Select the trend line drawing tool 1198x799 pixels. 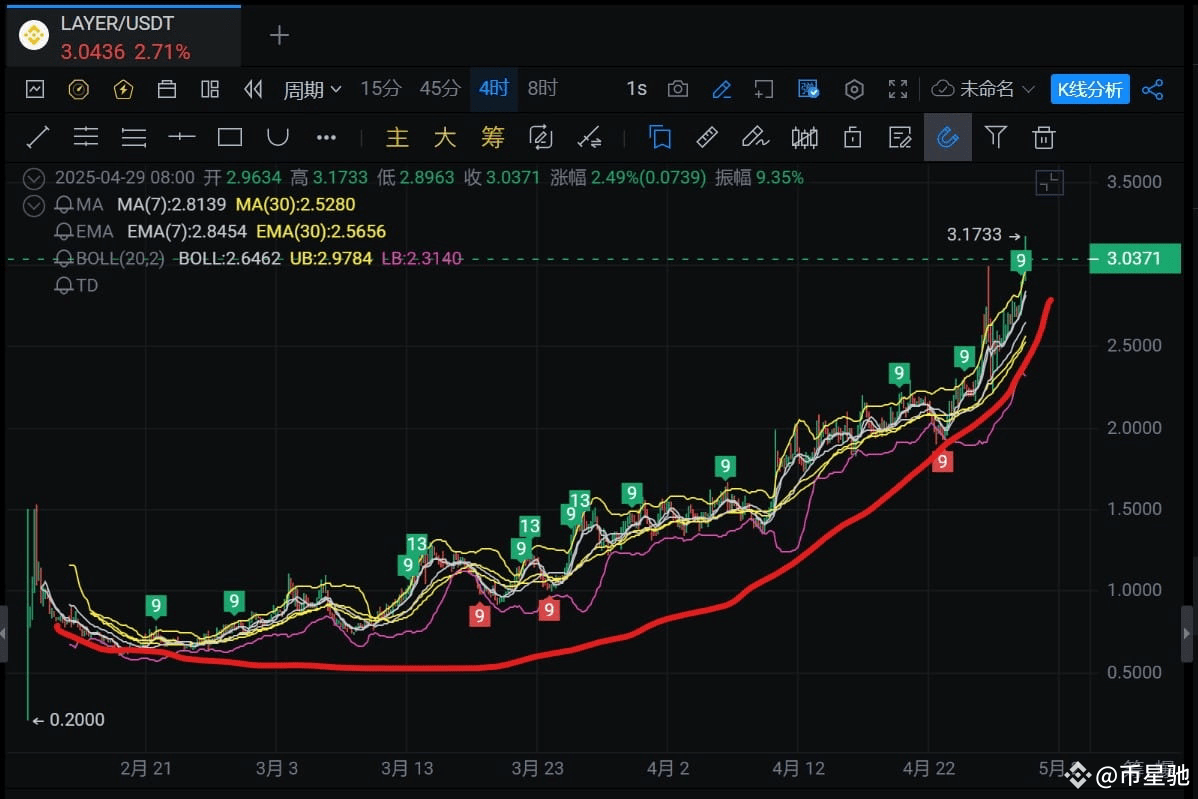pyautogui.click(x=37, y=137)
